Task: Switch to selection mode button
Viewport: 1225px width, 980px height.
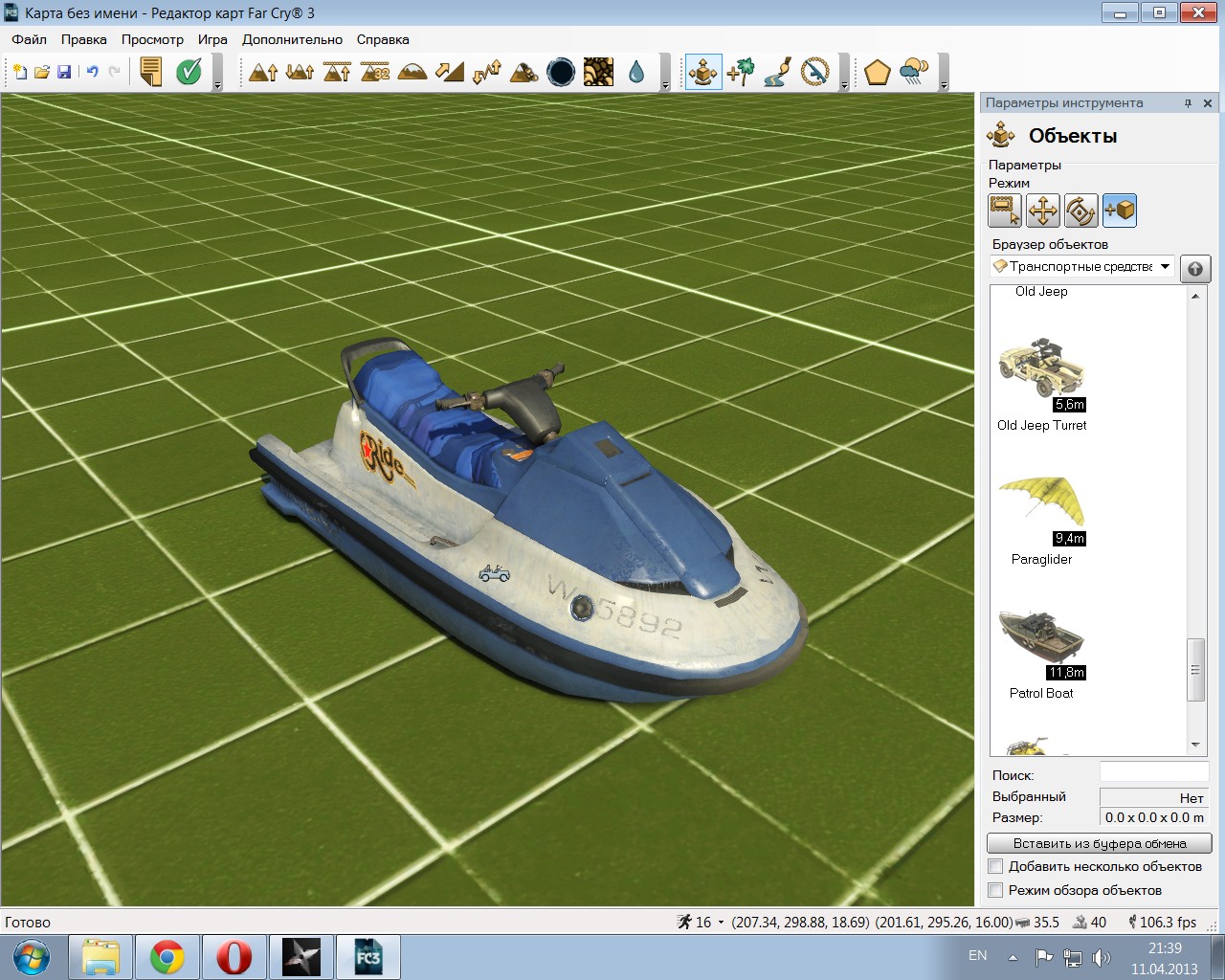Action: (1005, 211)
